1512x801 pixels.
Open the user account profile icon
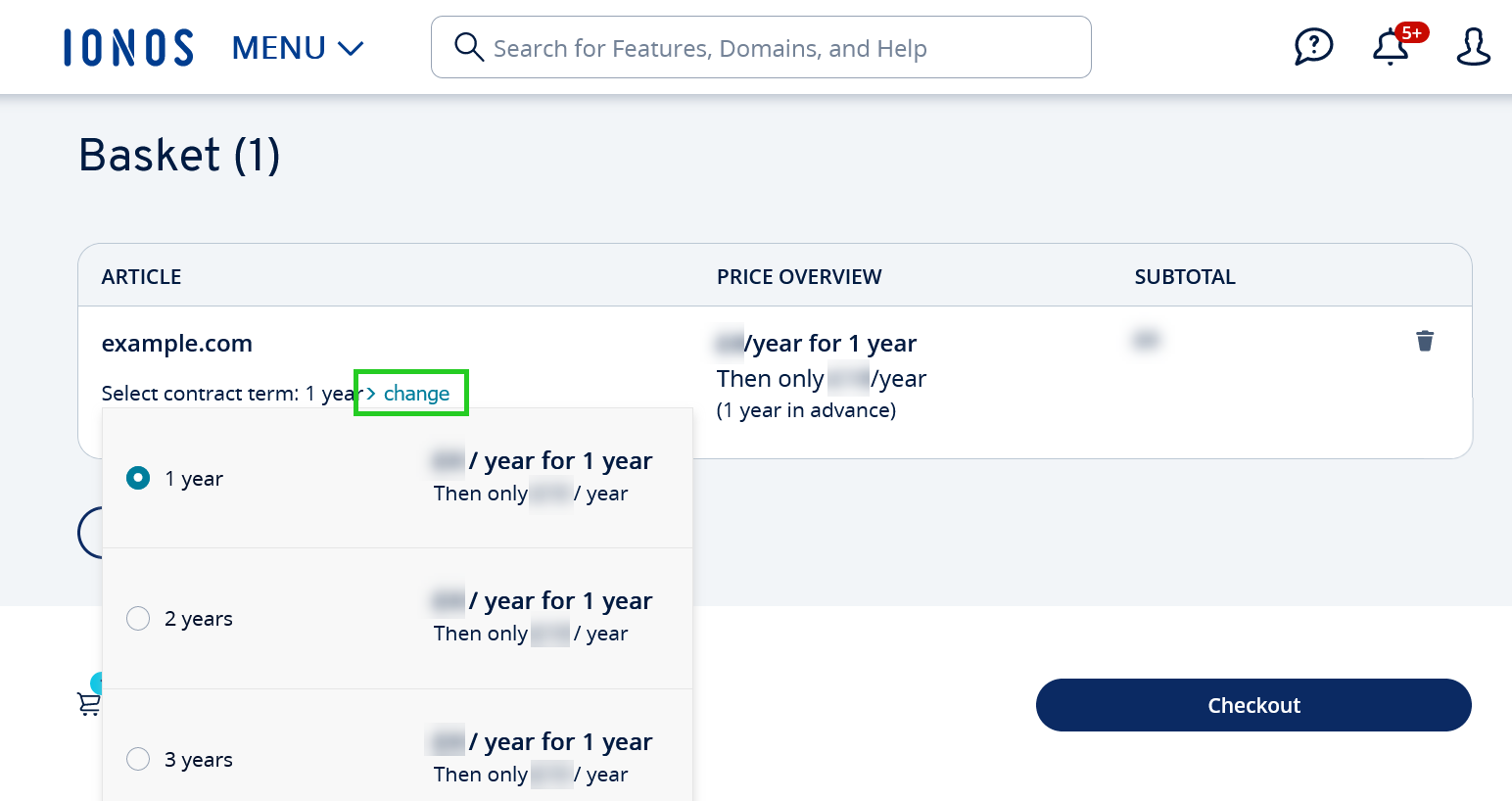click(x=1472, y=47)
